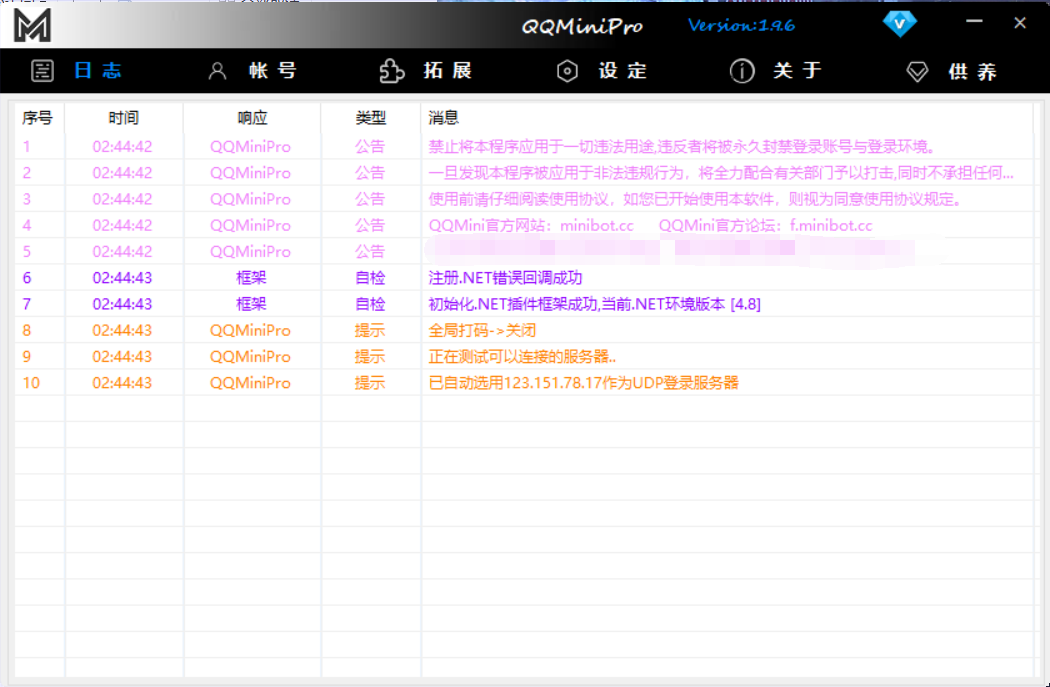Click the 框架 response cell in row 6
This screenshot has width=1050, height=687.
coord(251,278)
